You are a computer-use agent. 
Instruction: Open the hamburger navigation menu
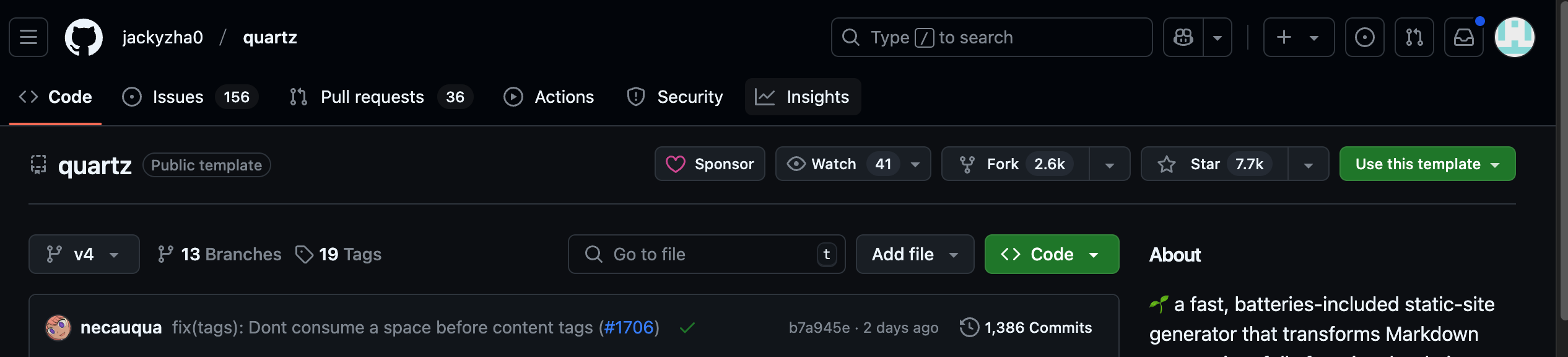(x=28, y=37)
